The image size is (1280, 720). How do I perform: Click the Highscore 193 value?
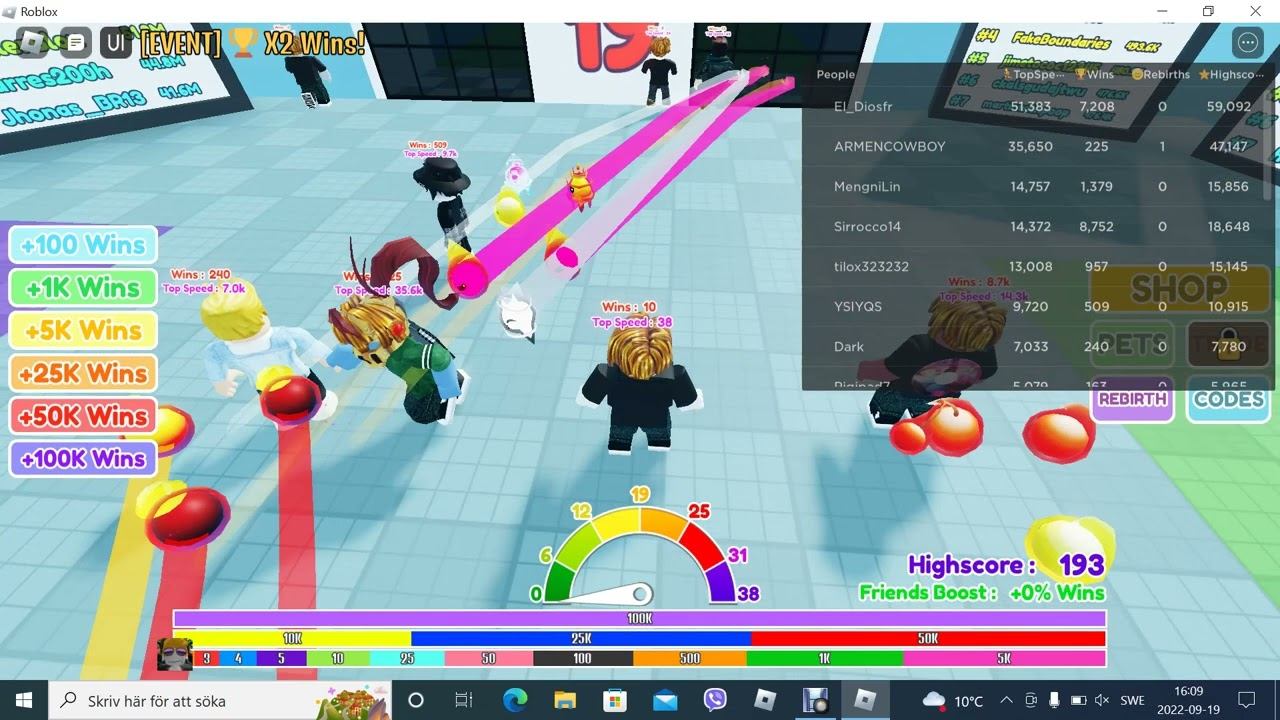pyautogui.click(x=1081, y=565)
